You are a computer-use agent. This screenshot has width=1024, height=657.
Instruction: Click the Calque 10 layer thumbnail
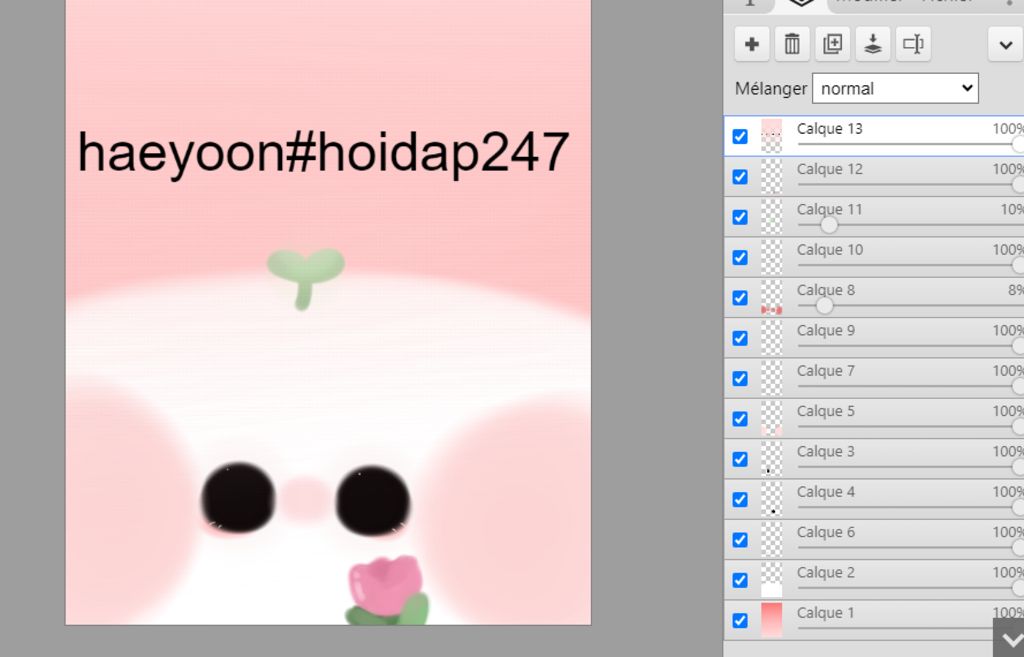pos(771,257)
